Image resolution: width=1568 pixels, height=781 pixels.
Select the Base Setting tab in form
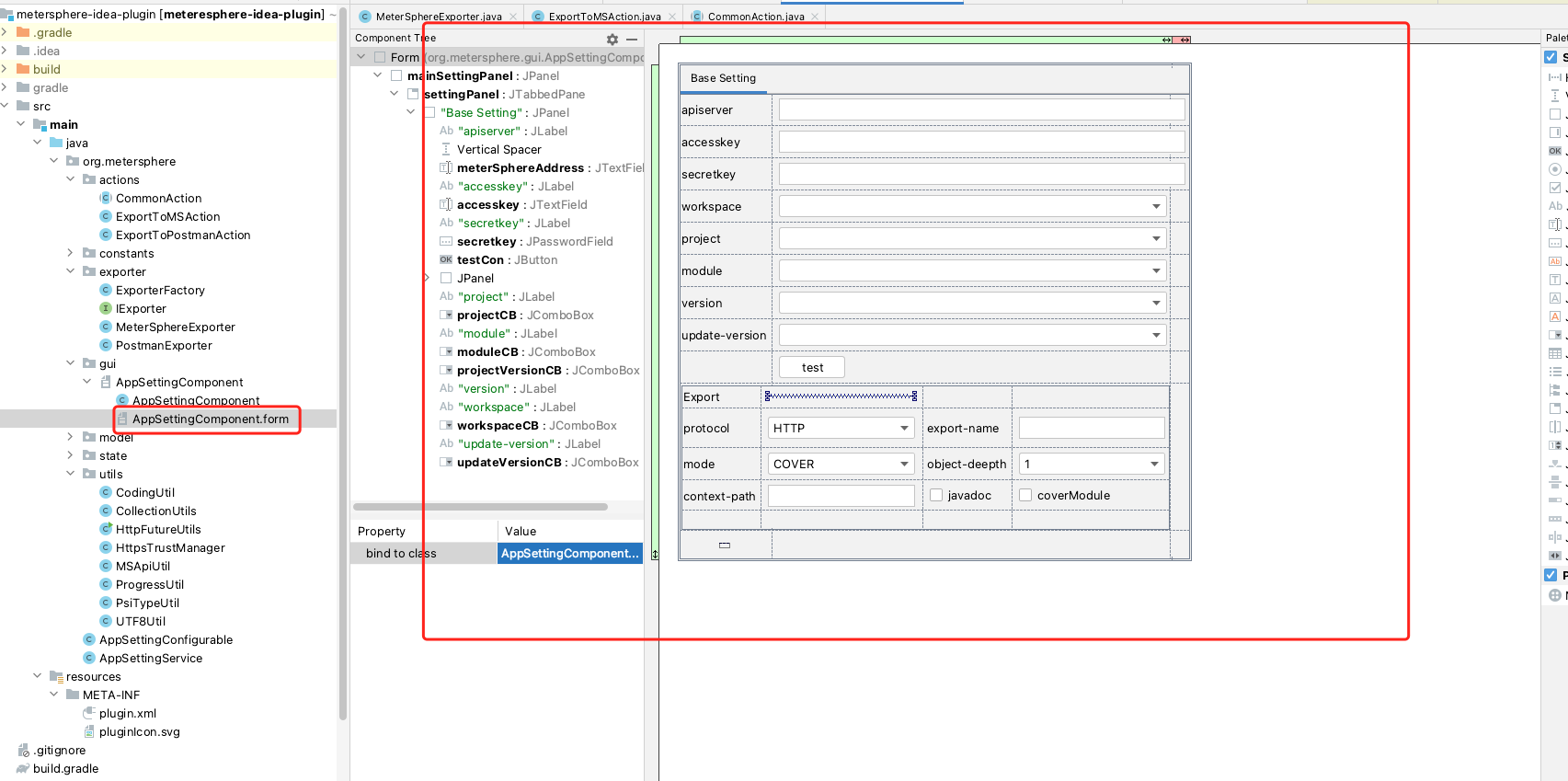[x=723, y=78]
